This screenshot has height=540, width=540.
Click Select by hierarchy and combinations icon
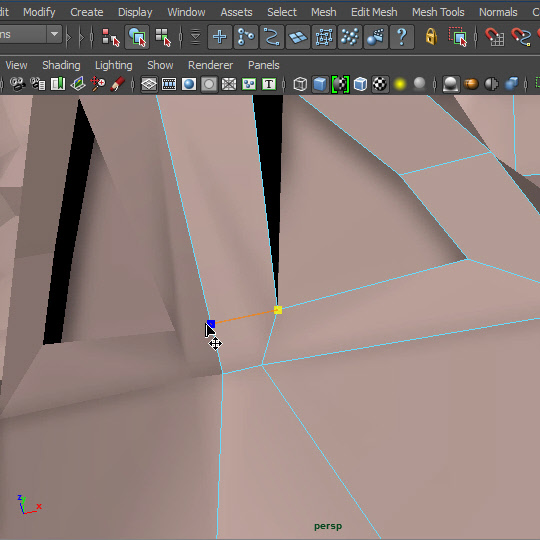coord(111,37)
